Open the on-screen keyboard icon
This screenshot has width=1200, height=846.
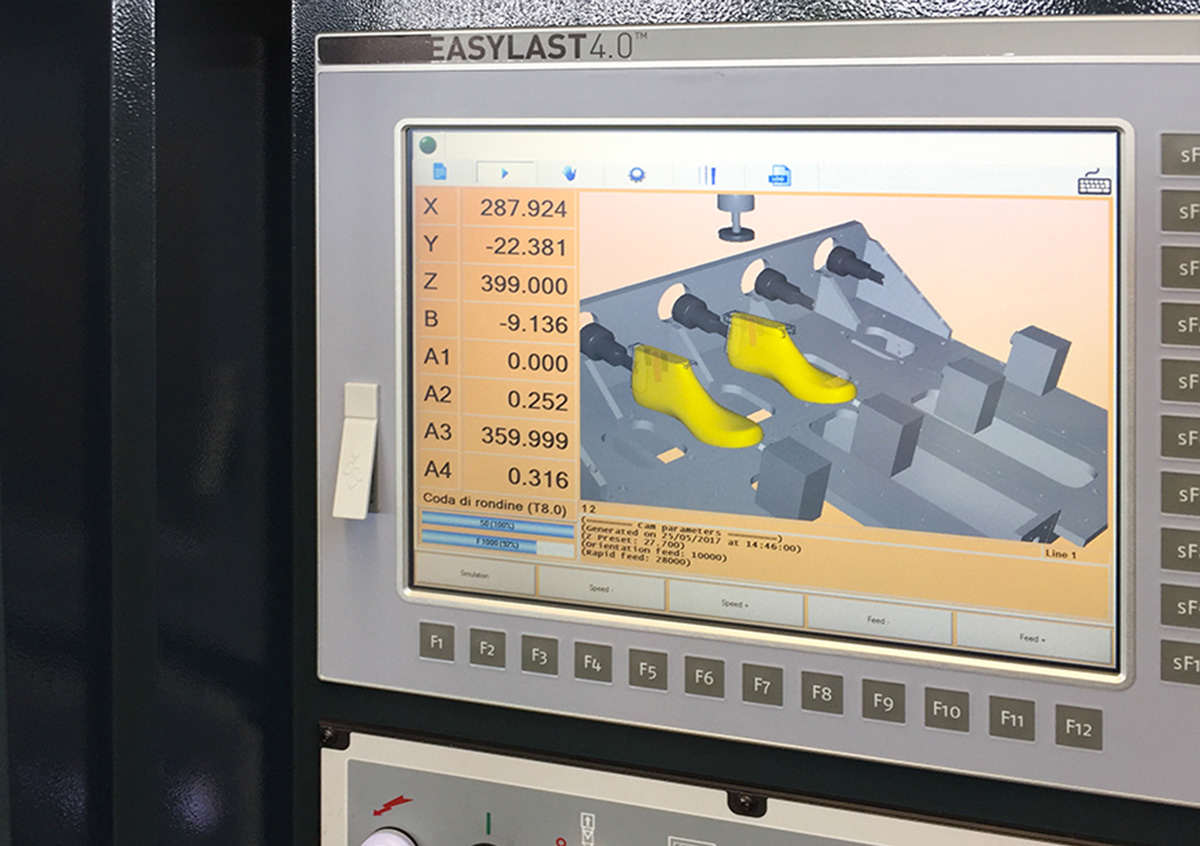(1094, 183)
